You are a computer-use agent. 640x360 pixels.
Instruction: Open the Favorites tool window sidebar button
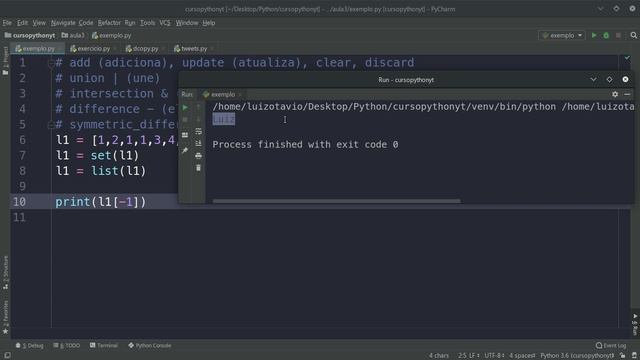pyautogui.click(x=5, y=318)
